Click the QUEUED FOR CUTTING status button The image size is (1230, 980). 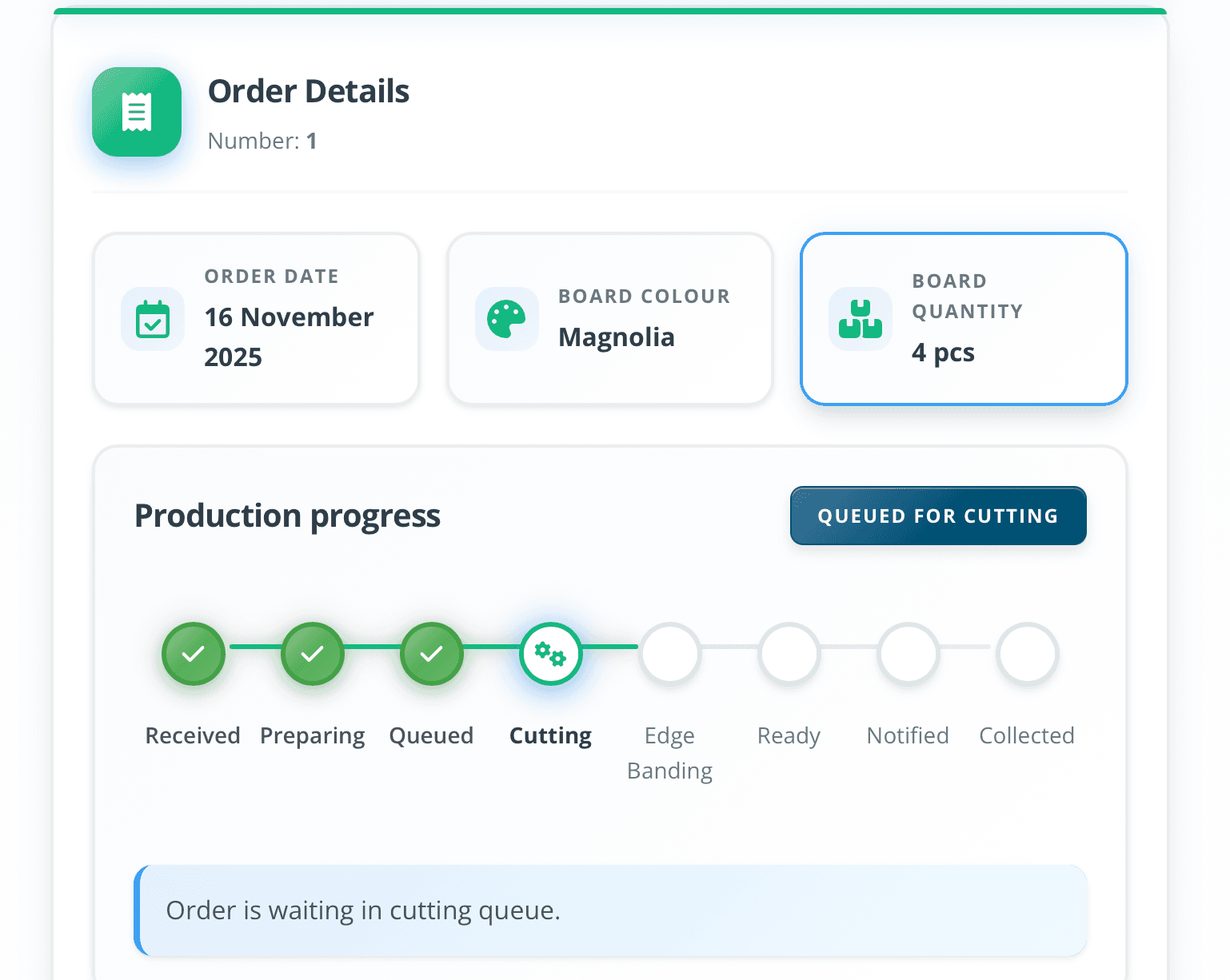[x=937, y=516]
